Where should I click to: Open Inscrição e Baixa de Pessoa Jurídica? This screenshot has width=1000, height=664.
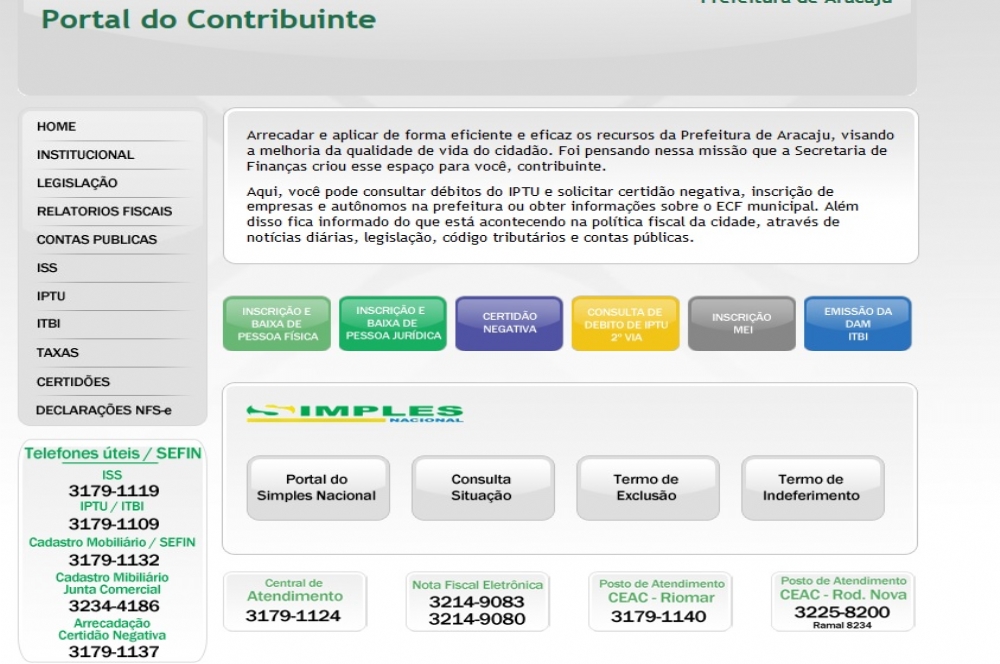click(x=393, y=323)
